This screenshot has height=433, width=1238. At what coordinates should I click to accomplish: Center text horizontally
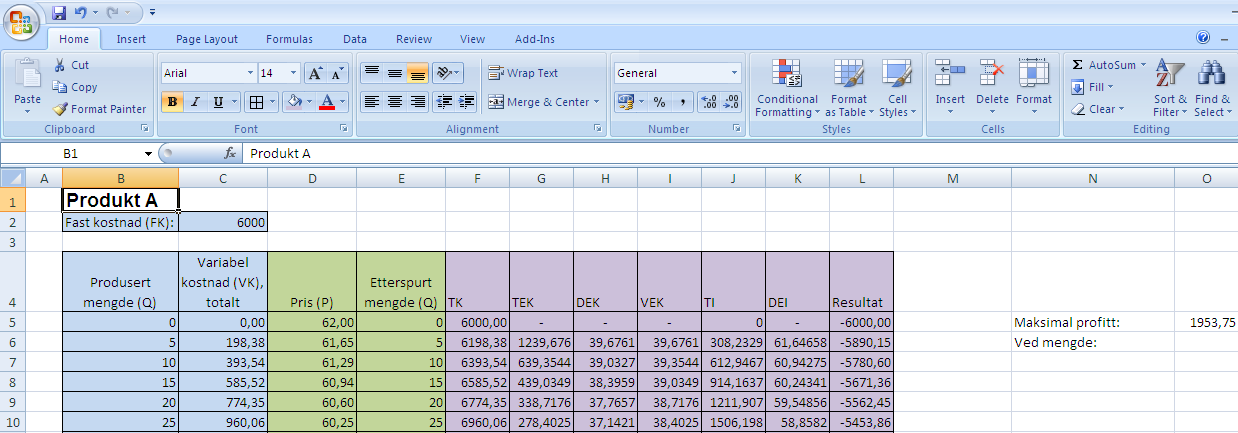[395, 102]
